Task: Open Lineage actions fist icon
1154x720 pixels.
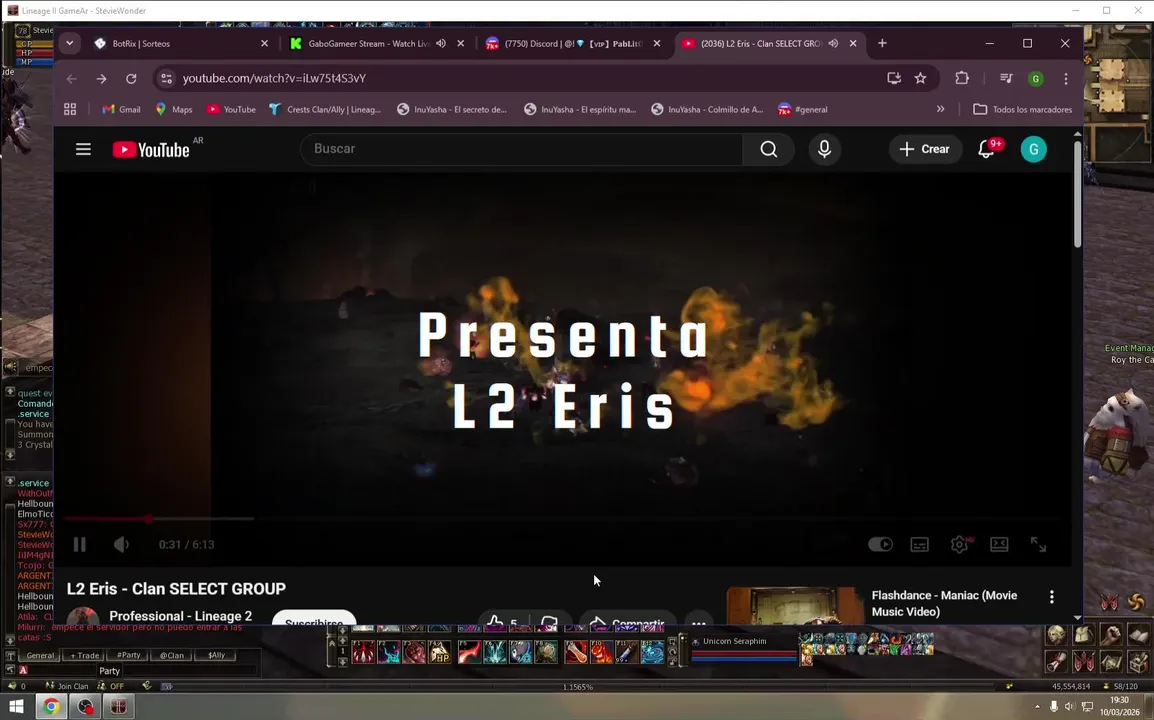Action: pyautogui.click(x=1111, y=635)
